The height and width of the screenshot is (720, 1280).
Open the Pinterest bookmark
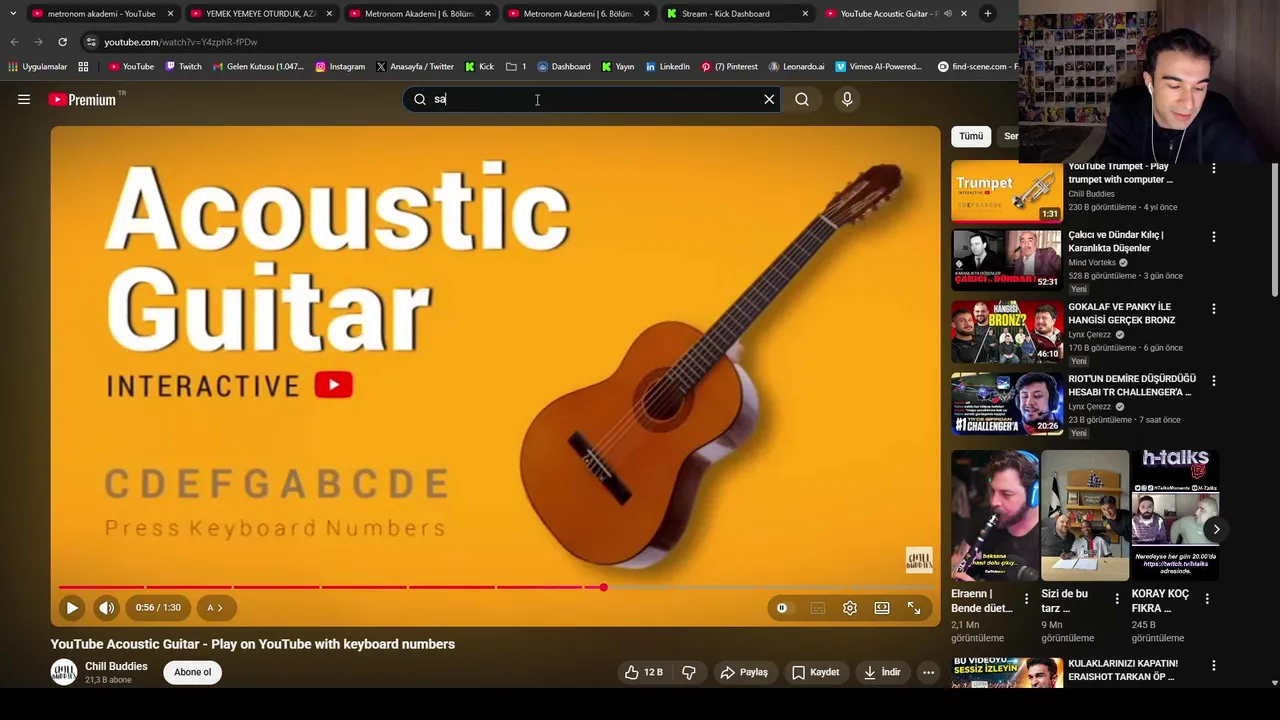[x=729, y=67]
